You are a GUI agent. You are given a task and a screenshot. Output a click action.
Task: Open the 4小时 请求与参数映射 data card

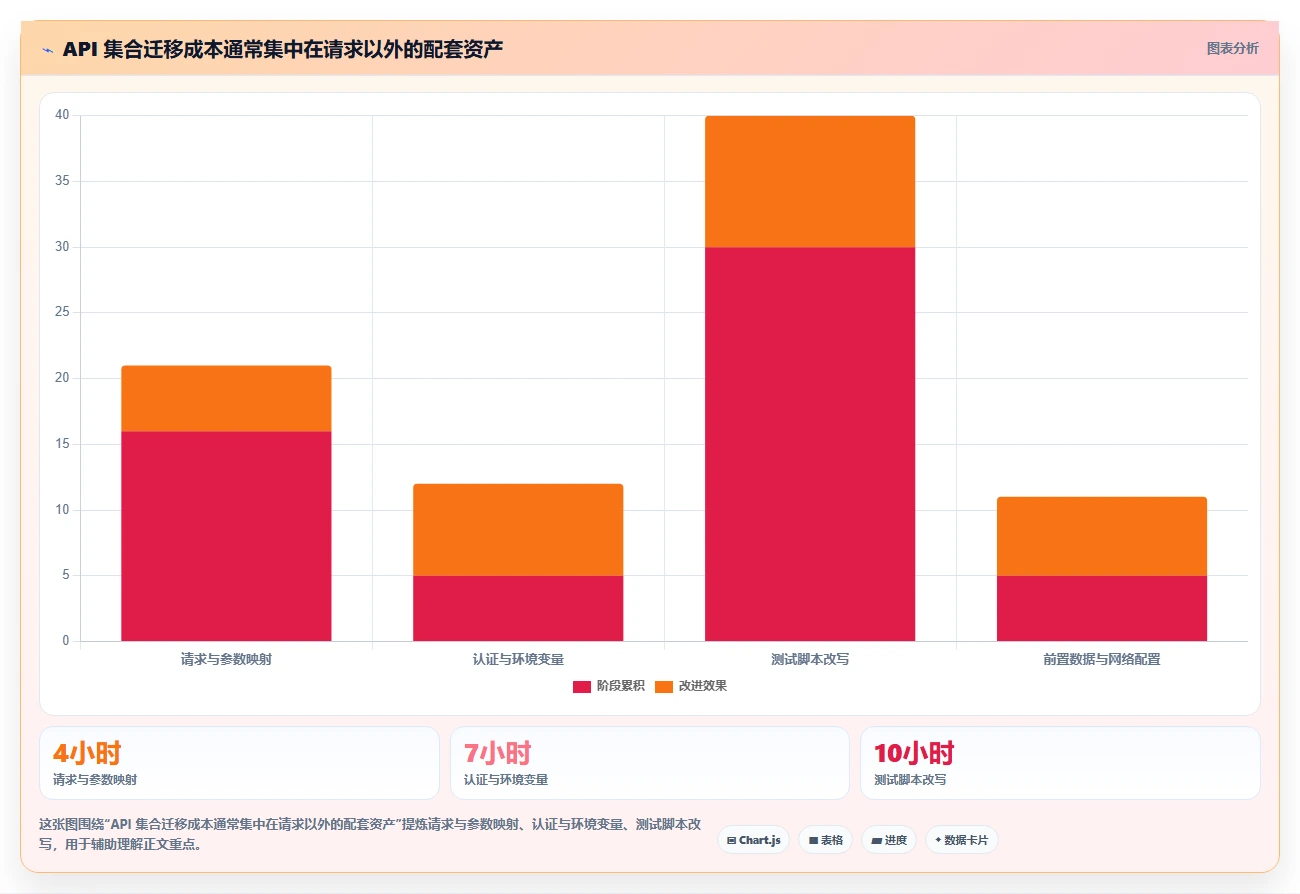point(239,763)
